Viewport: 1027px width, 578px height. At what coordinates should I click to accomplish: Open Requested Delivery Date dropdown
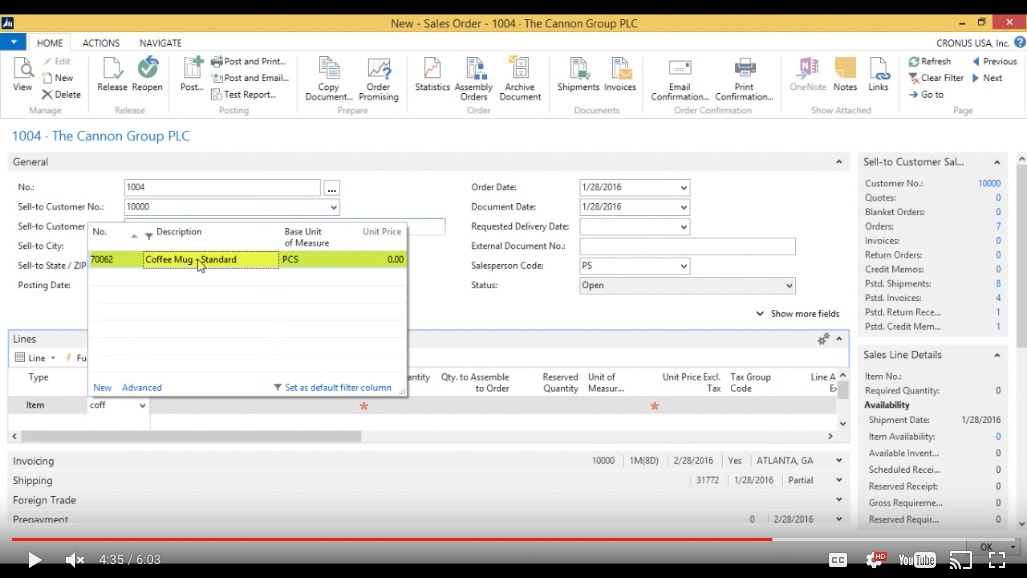click(683, 227)
